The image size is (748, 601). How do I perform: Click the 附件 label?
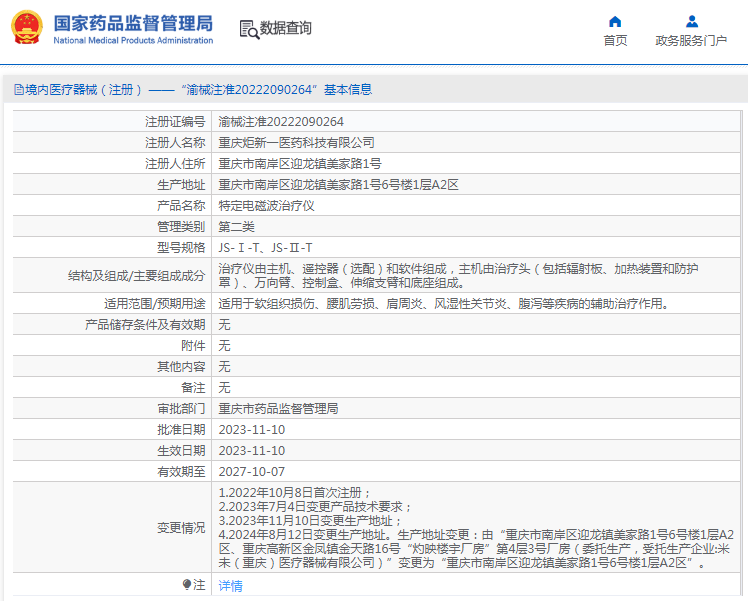pos(193,346)
